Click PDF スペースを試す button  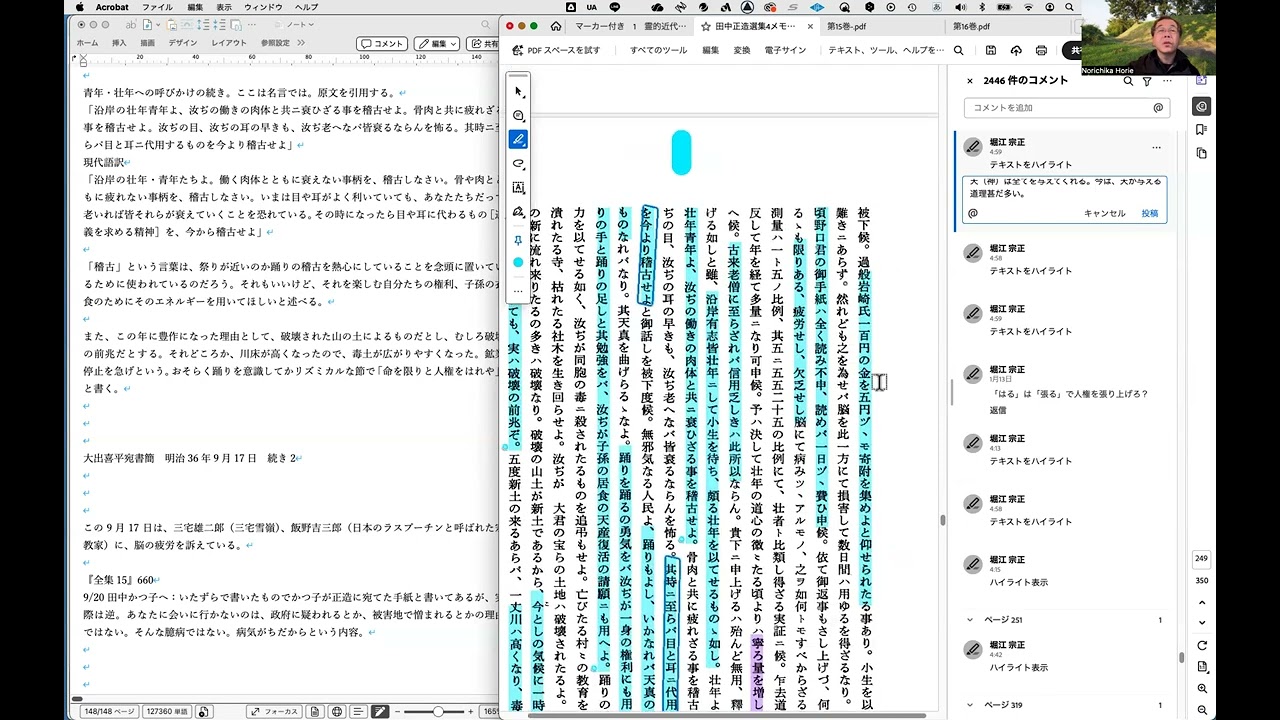[x=557, y=50]
